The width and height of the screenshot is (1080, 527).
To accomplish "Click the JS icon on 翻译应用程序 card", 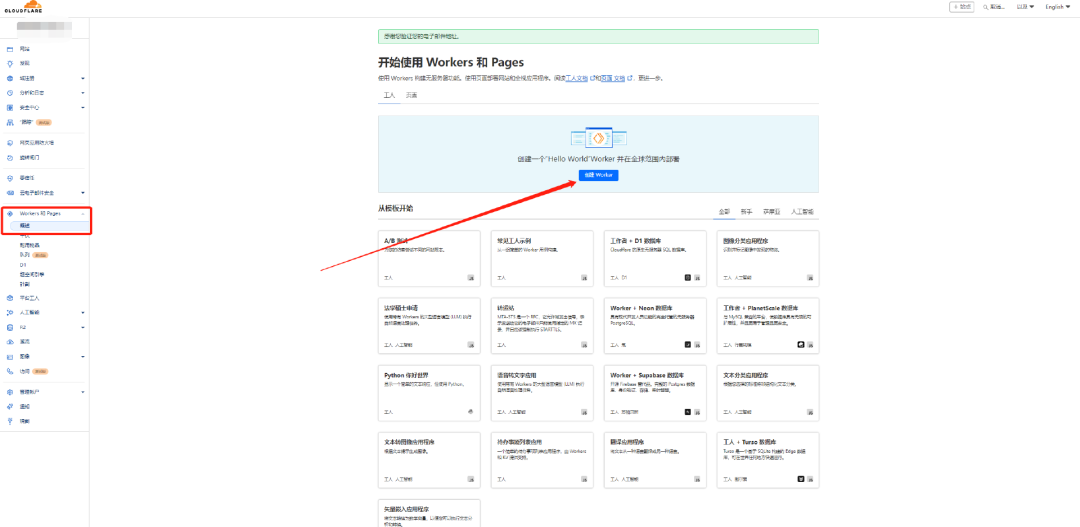I will click(697, 479).
